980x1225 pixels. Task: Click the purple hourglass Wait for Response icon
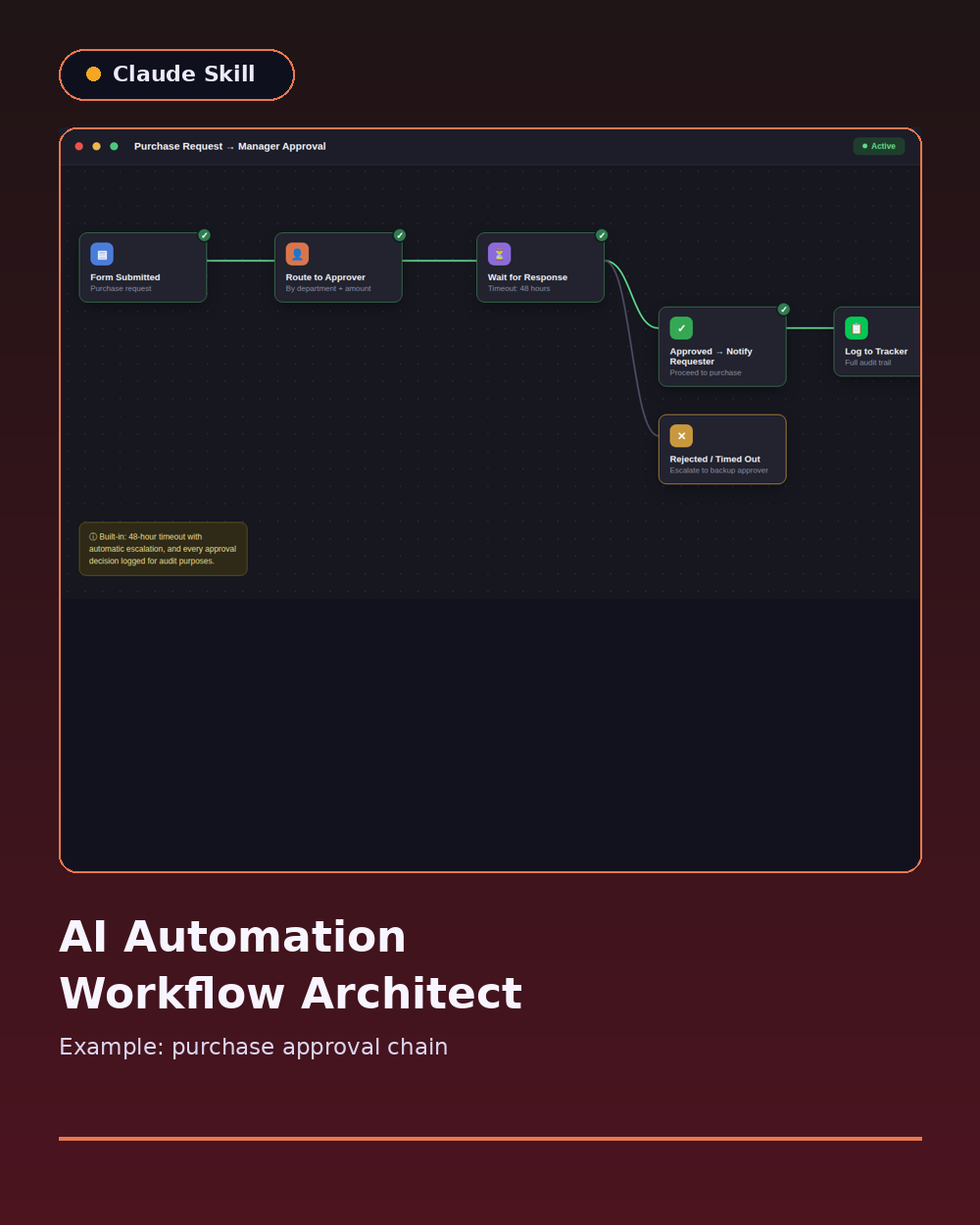(x=499, y=254)
